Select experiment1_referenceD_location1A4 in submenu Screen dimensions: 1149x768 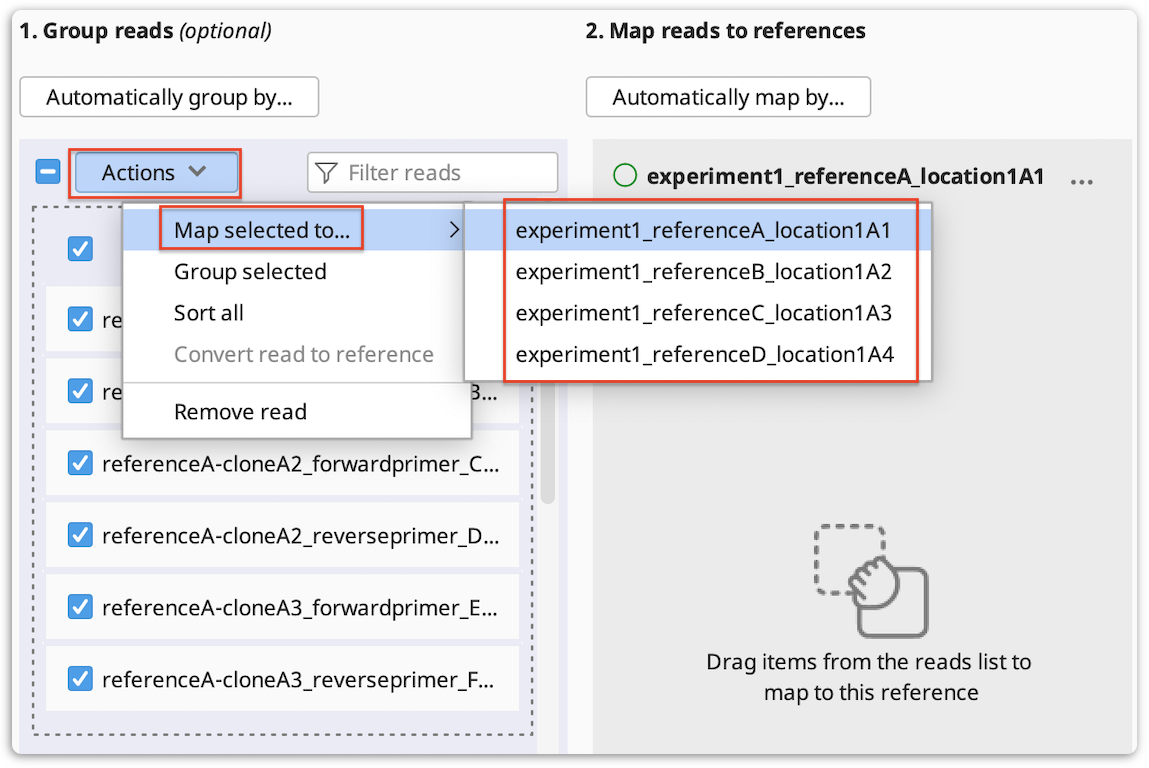[698, 355]
